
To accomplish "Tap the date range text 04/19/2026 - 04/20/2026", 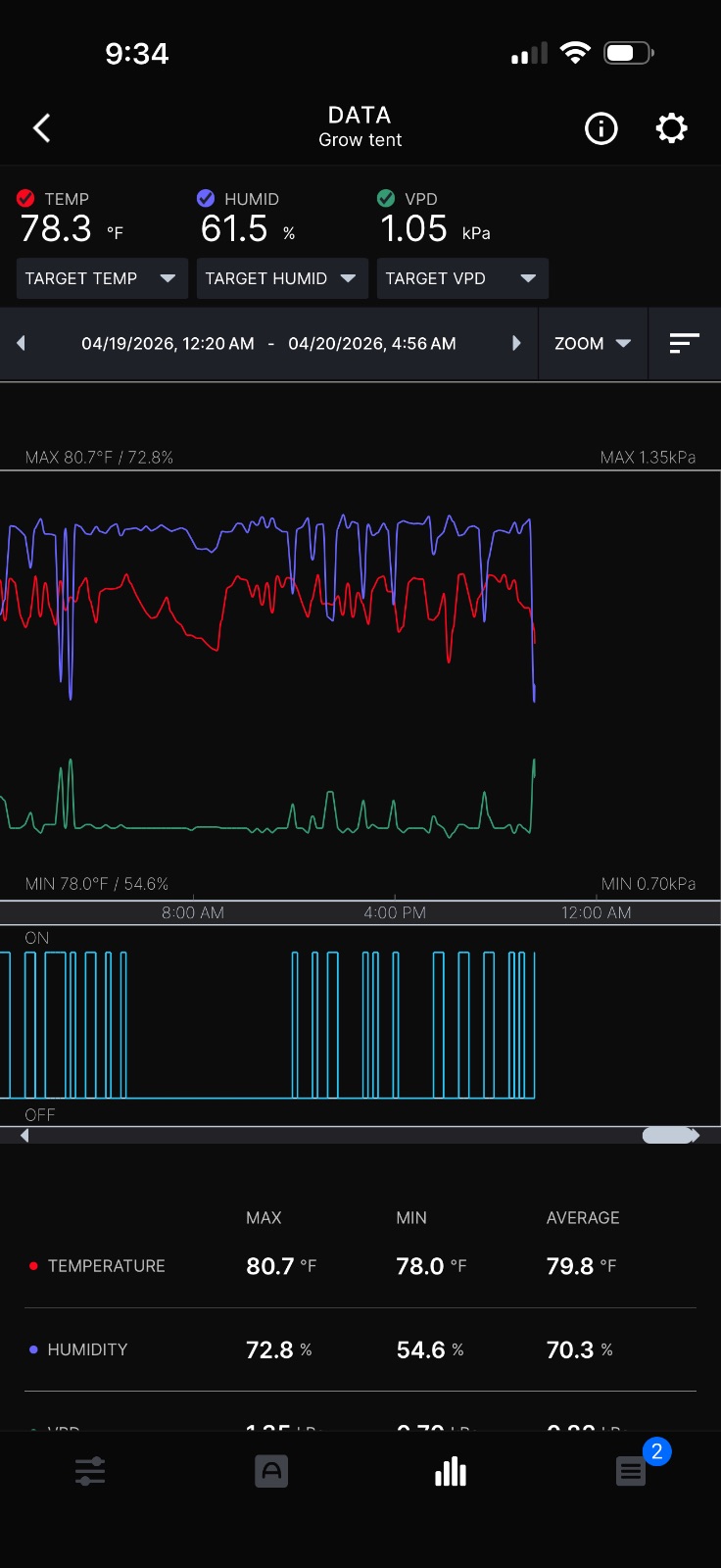I will (268, 343).
